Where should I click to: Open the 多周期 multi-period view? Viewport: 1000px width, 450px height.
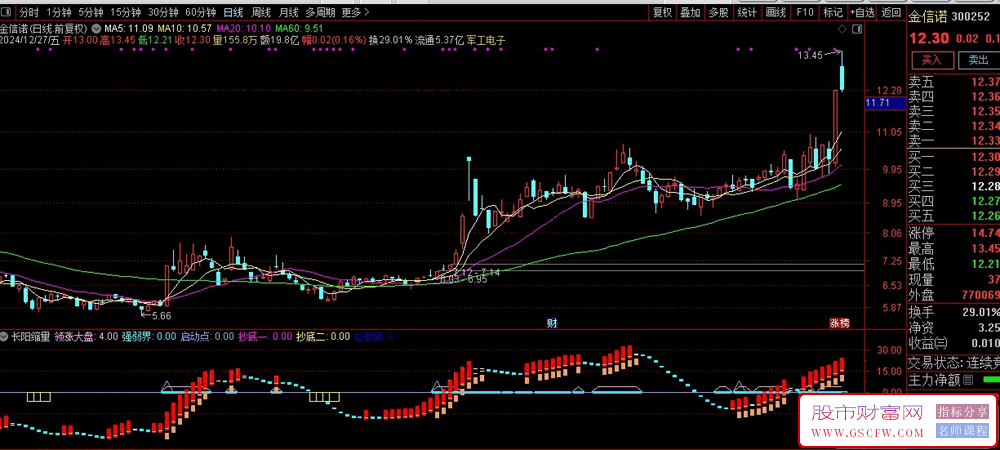click(320, 12)
